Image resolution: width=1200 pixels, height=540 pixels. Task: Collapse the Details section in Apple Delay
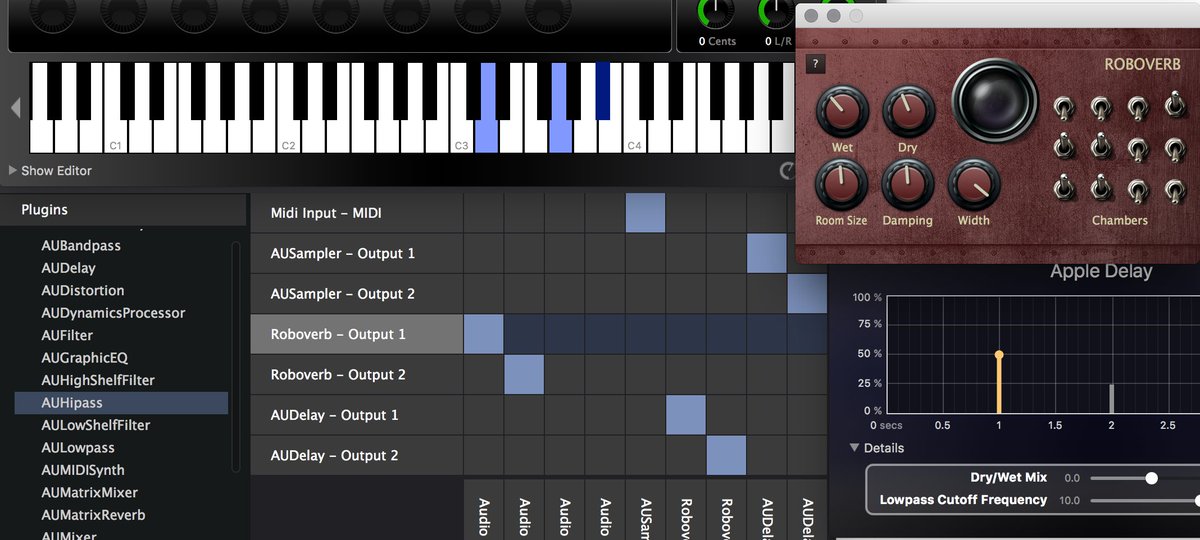pos(854,448)
